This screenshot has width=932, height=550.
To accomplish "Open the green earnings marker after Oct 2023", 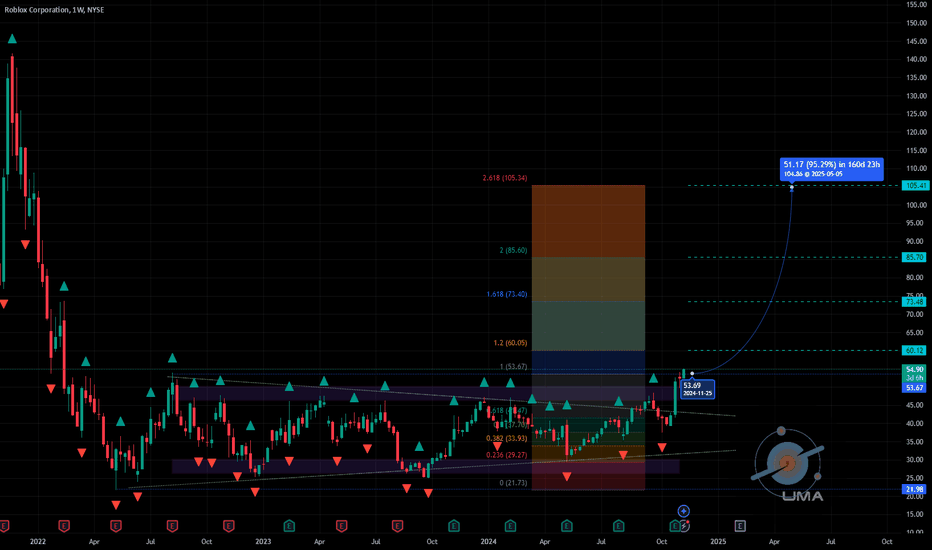I will pos(454,526).
